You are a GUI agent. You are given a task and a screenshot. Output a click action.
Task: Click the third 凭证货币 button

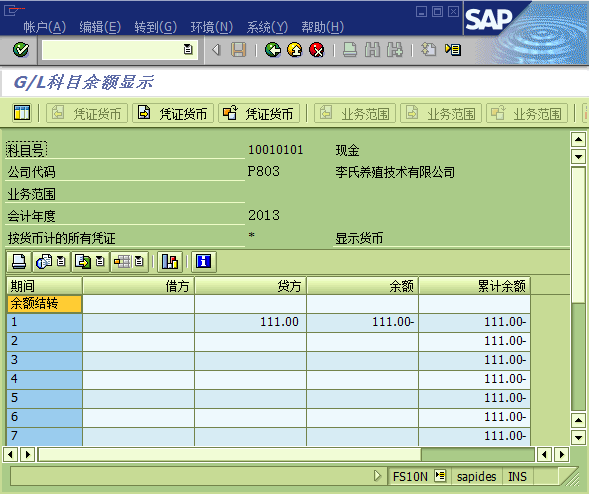259,113
